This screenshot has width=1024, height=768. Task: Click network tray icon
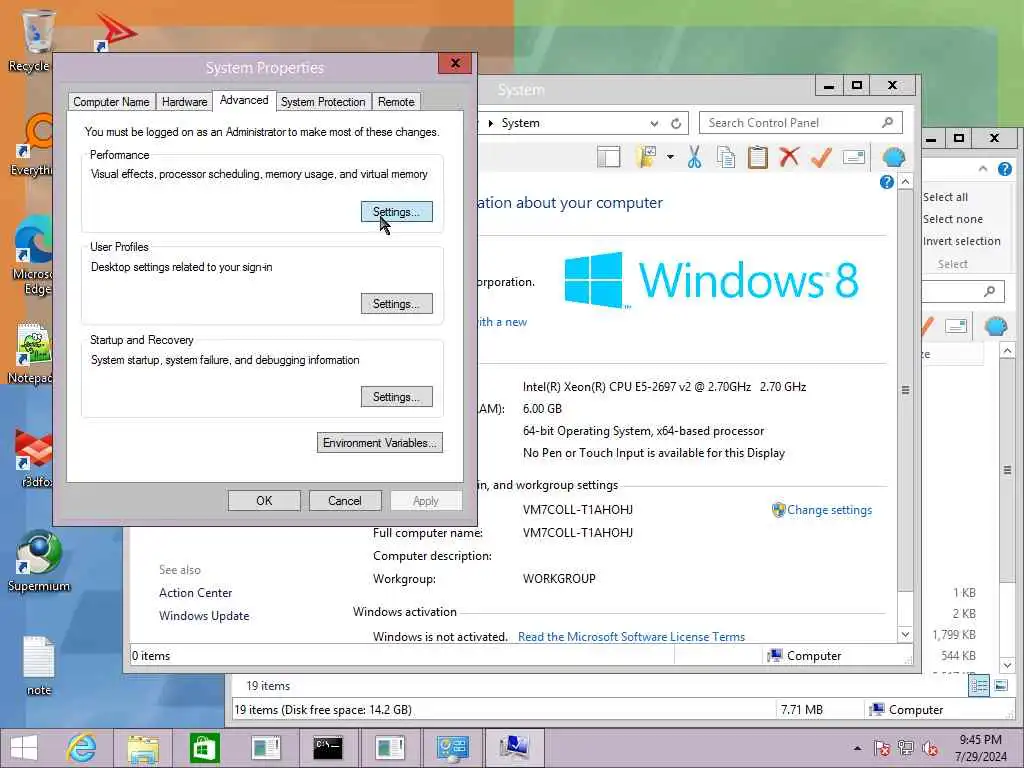pos(906,748)
